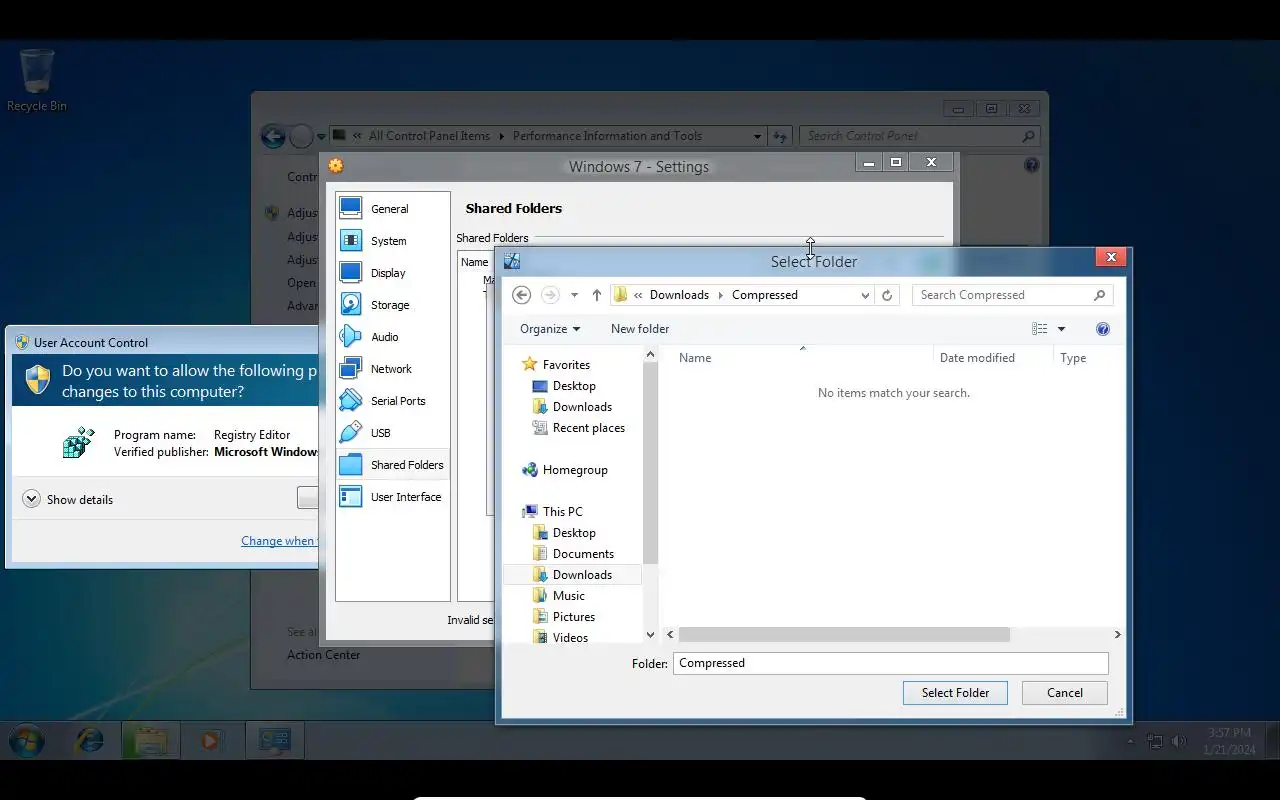Click the horizontal scrollbar in file list
Screen dimensions: 1280x800
coord(844,635)
